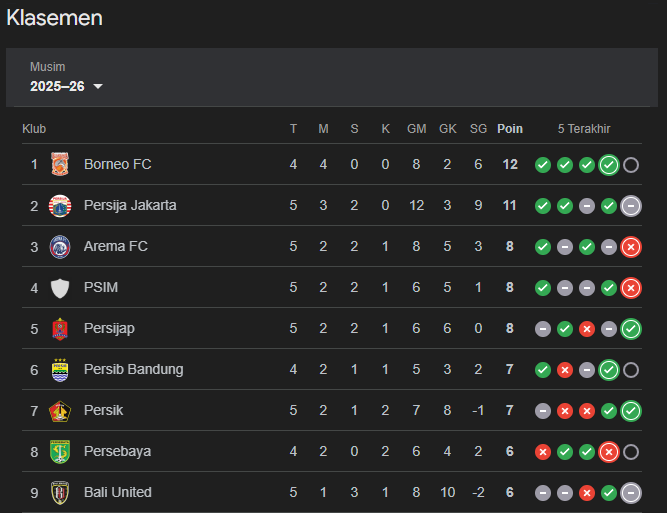Viewport: 667px width, 513px height.
Task: Click the Persijap club crest
Action: (x=61, y=328)
